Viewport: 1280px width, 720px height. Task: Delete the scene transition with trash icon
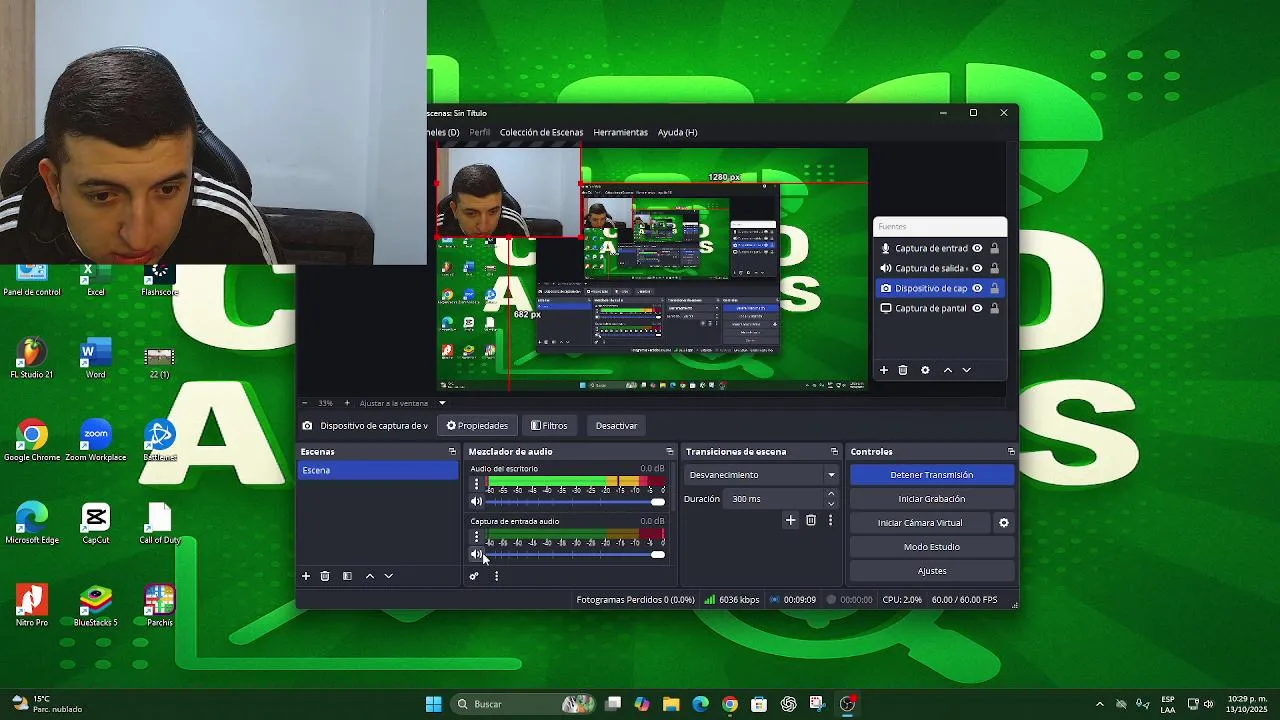click(811, 520)
